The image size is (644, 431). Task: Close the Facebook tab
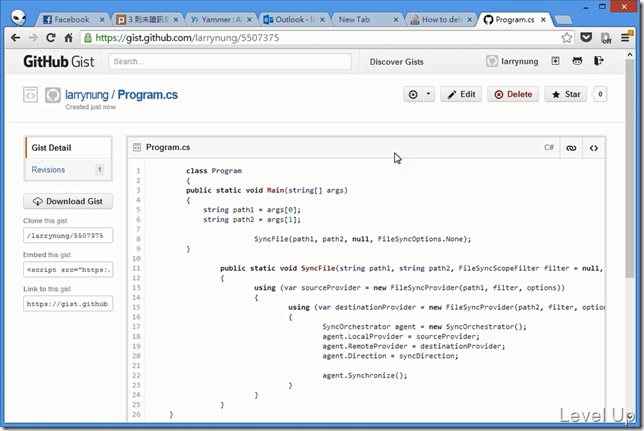click(102, 19)
